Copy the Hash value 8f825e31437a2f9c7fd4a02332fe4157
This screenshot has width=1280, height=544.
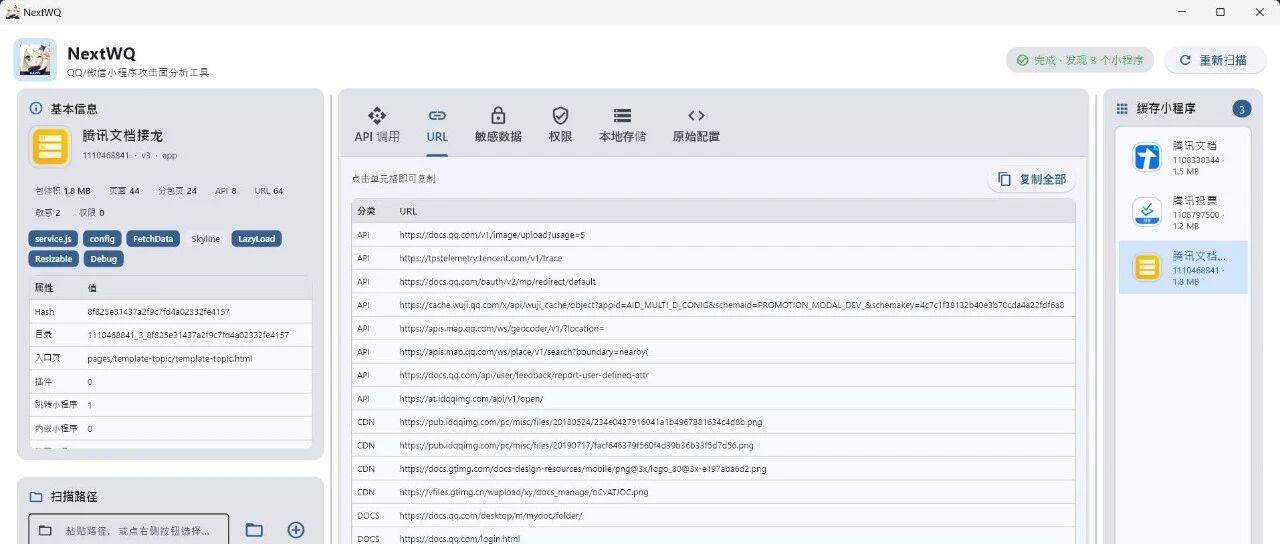point(158,311)
